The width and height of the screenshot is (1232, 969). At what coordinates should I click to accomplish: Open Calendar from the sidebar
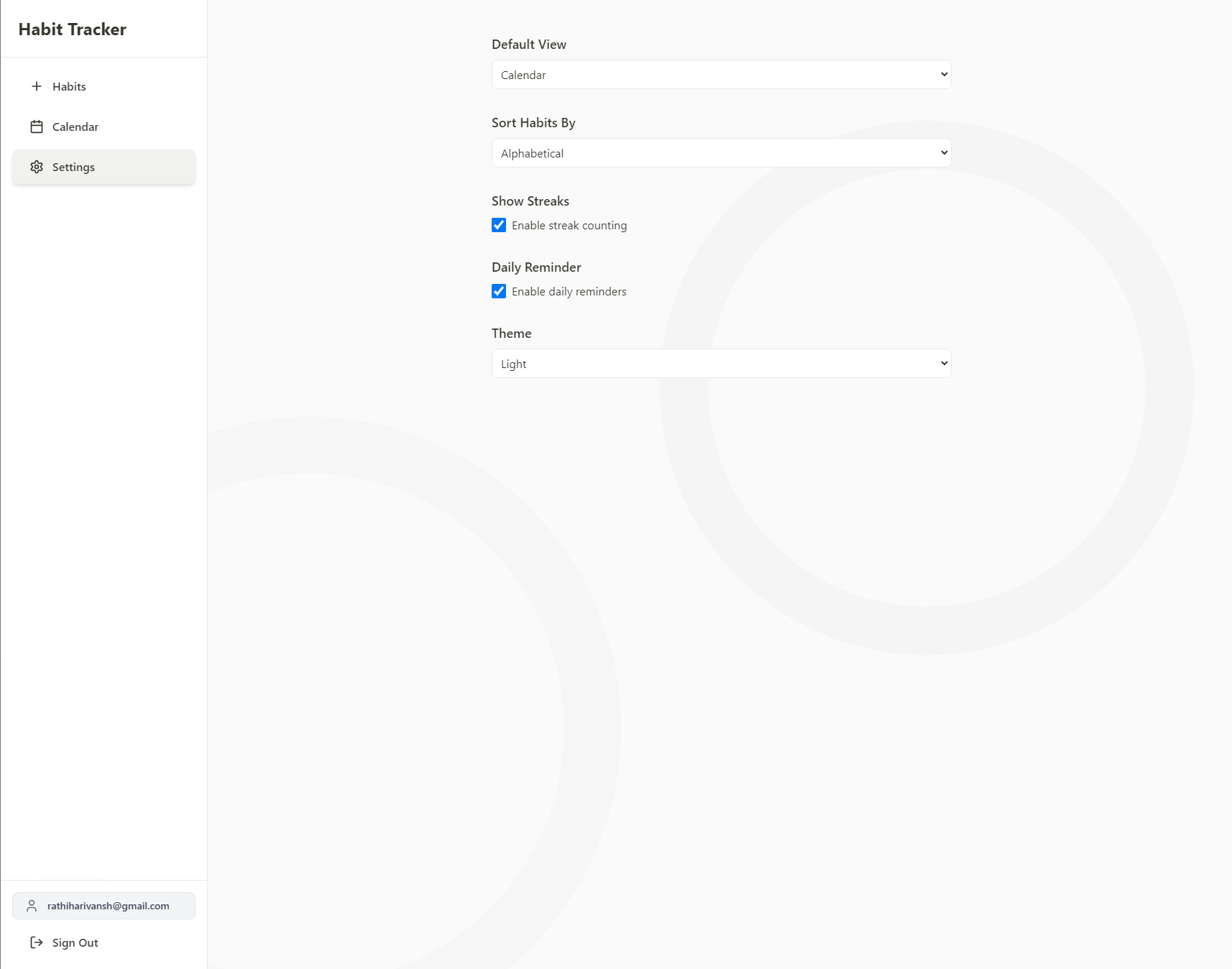[75, 127]
